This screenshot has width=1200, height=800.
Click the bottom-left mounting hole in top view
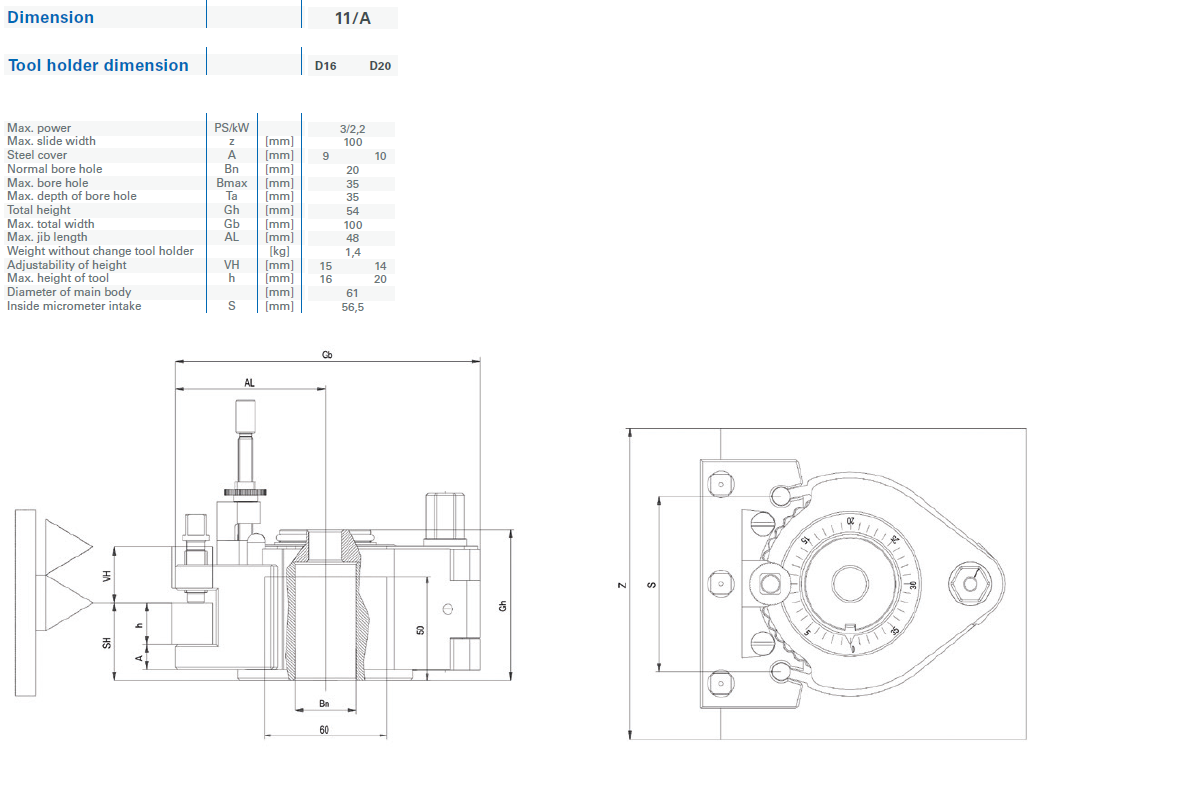[x=720, y=683]
